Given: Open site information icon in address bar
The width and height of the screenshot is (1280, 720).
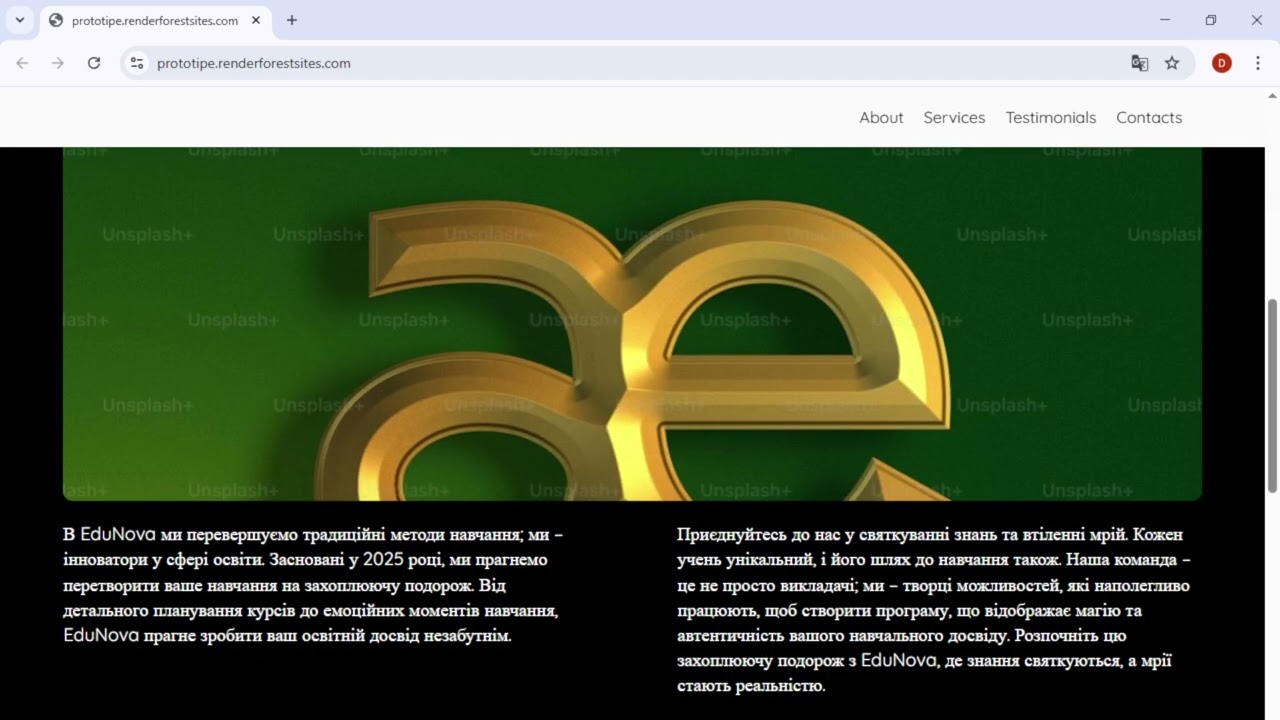Looking at the screenshot, I should (x=138, y=63).
